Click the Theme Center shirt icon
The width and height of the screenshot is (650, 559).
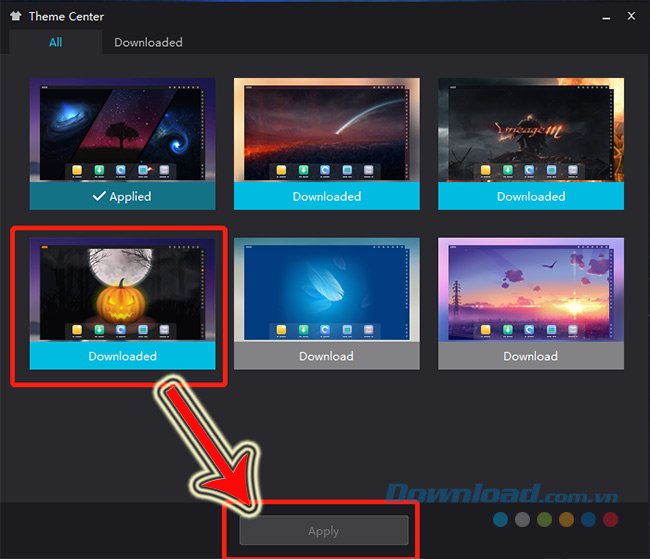click(x=15, y=17)
